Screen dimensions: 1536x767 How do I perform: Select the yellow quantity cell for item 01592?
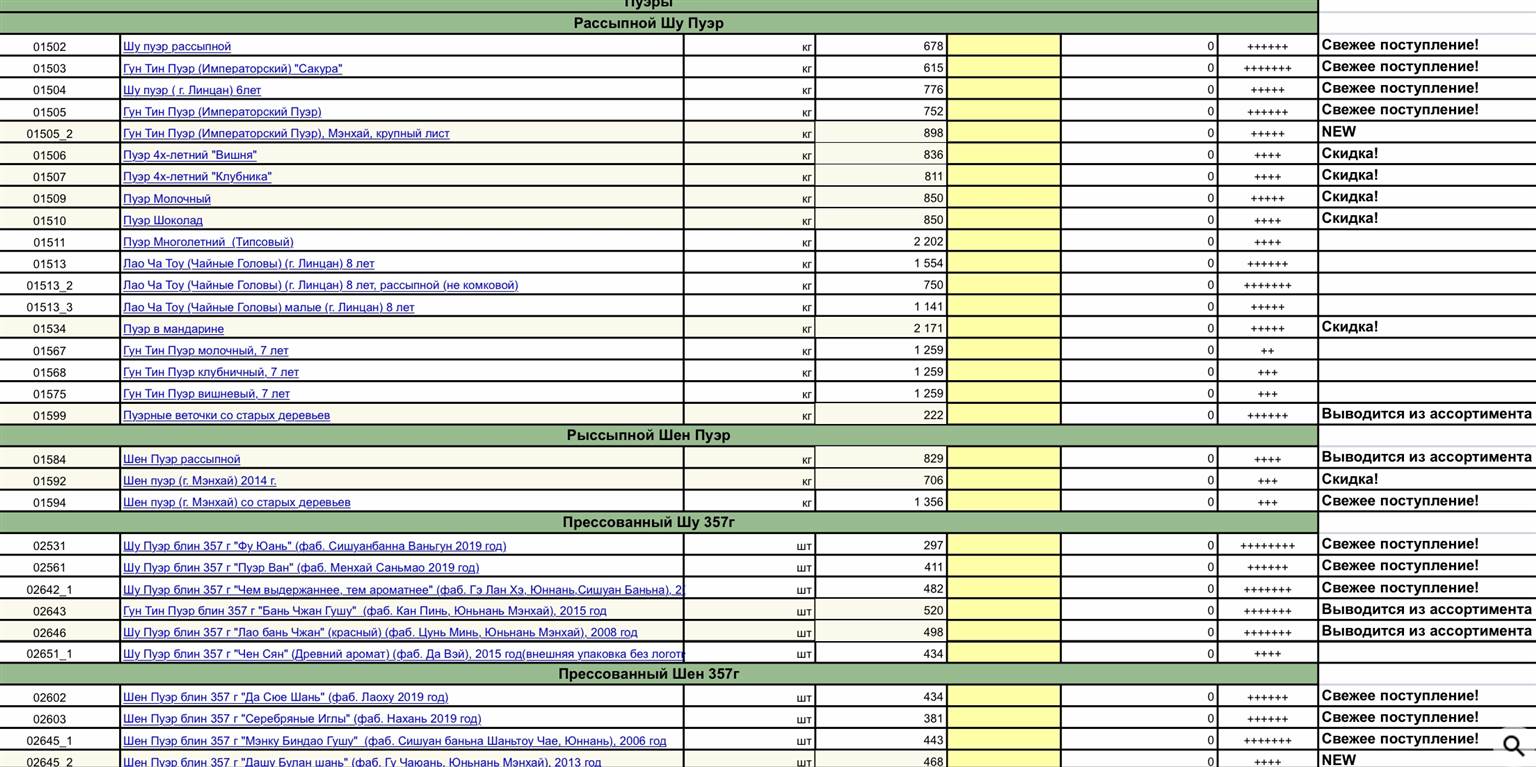point(1004,481)
